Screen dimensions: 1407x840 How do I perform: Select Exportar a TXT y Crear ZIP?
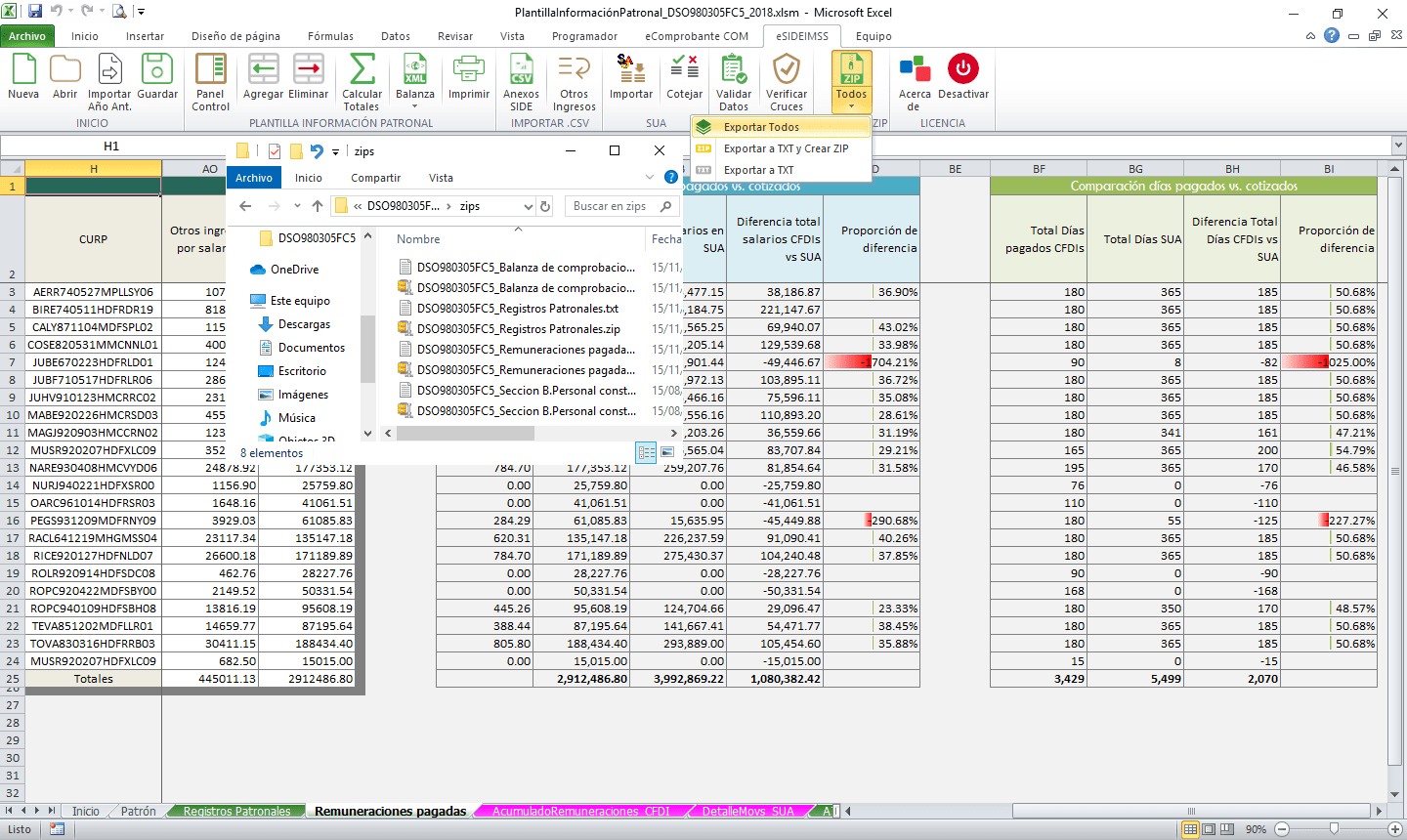pos(781,148)
